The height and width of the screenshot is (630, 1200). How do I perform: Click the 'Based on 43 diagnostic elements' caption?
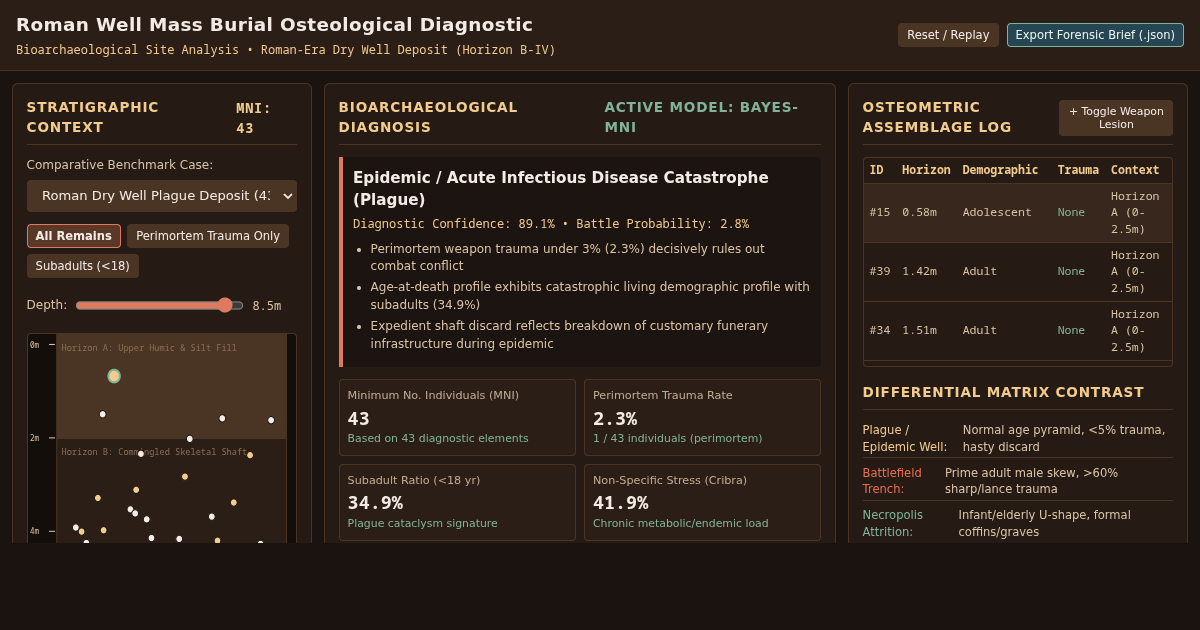click(438, 438)
